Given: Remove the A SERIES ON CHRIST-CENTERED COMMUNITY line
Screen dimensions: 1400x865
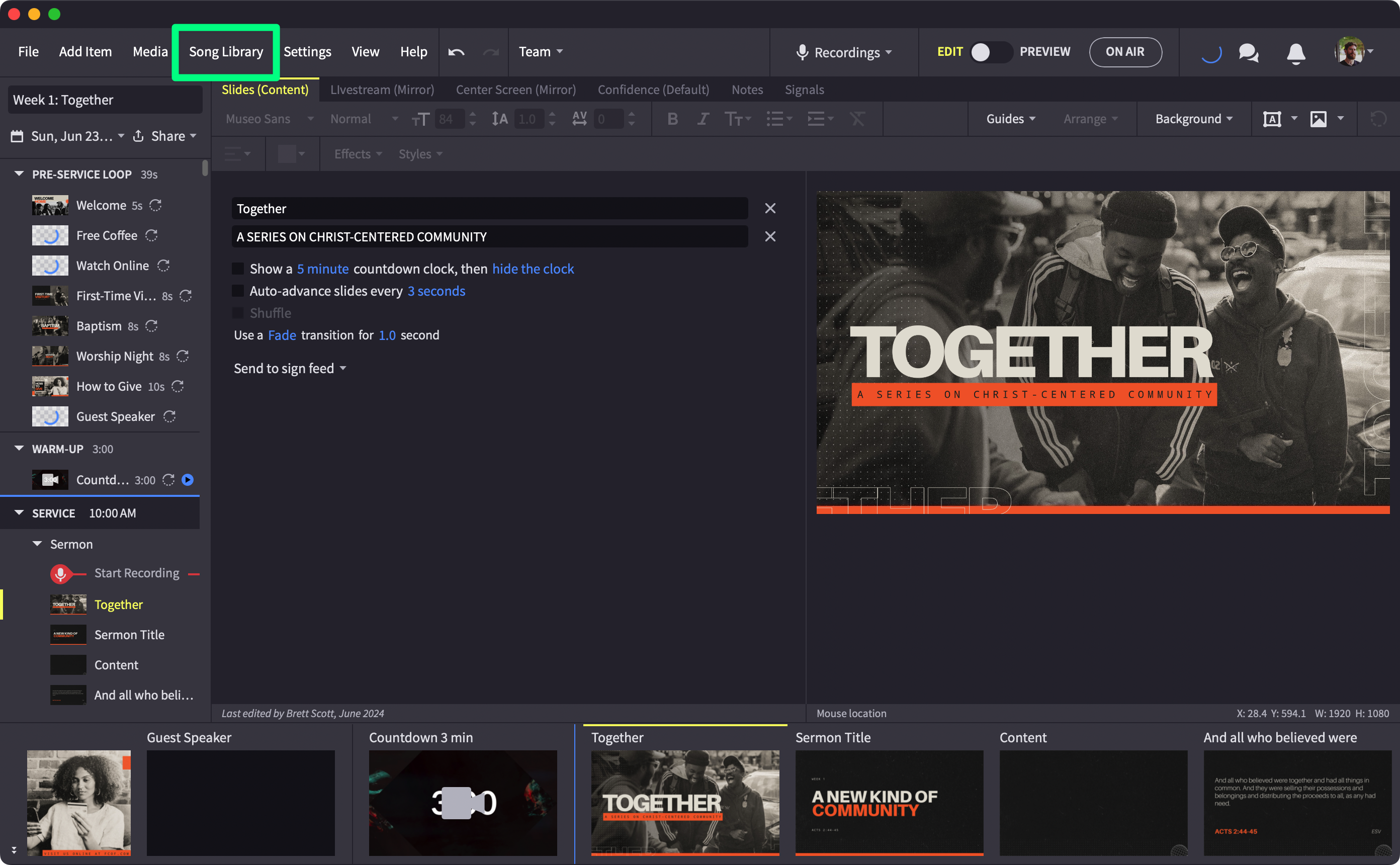Looking at the screenshot, I should [770, 237].
